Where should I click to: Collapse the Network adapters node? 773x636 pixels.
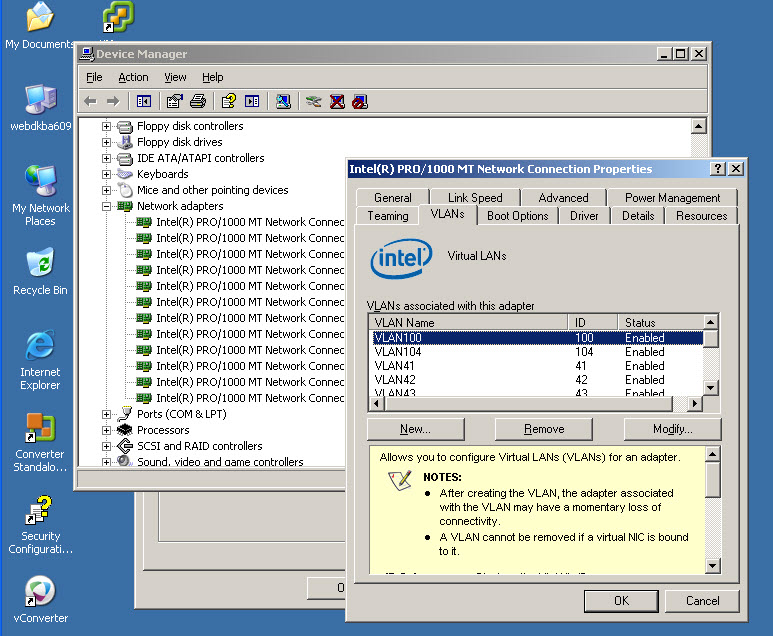point(106,207)
